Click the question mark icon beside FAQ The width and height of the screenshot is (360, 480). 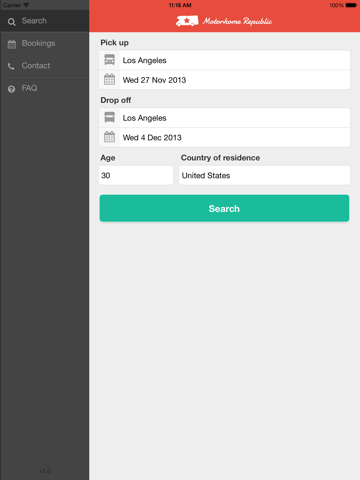point(11,89)
